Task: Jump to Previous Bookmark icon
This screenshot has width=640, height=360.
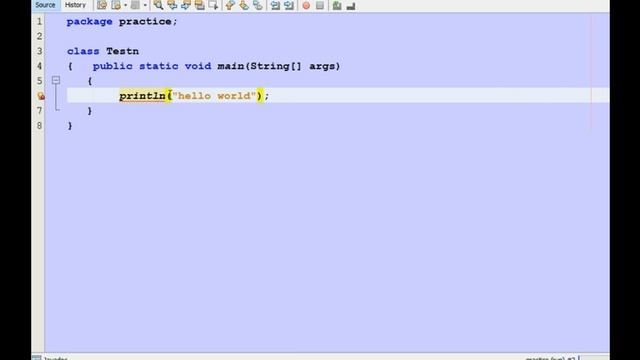Action: pyautogui.click(x=230, y=5)
